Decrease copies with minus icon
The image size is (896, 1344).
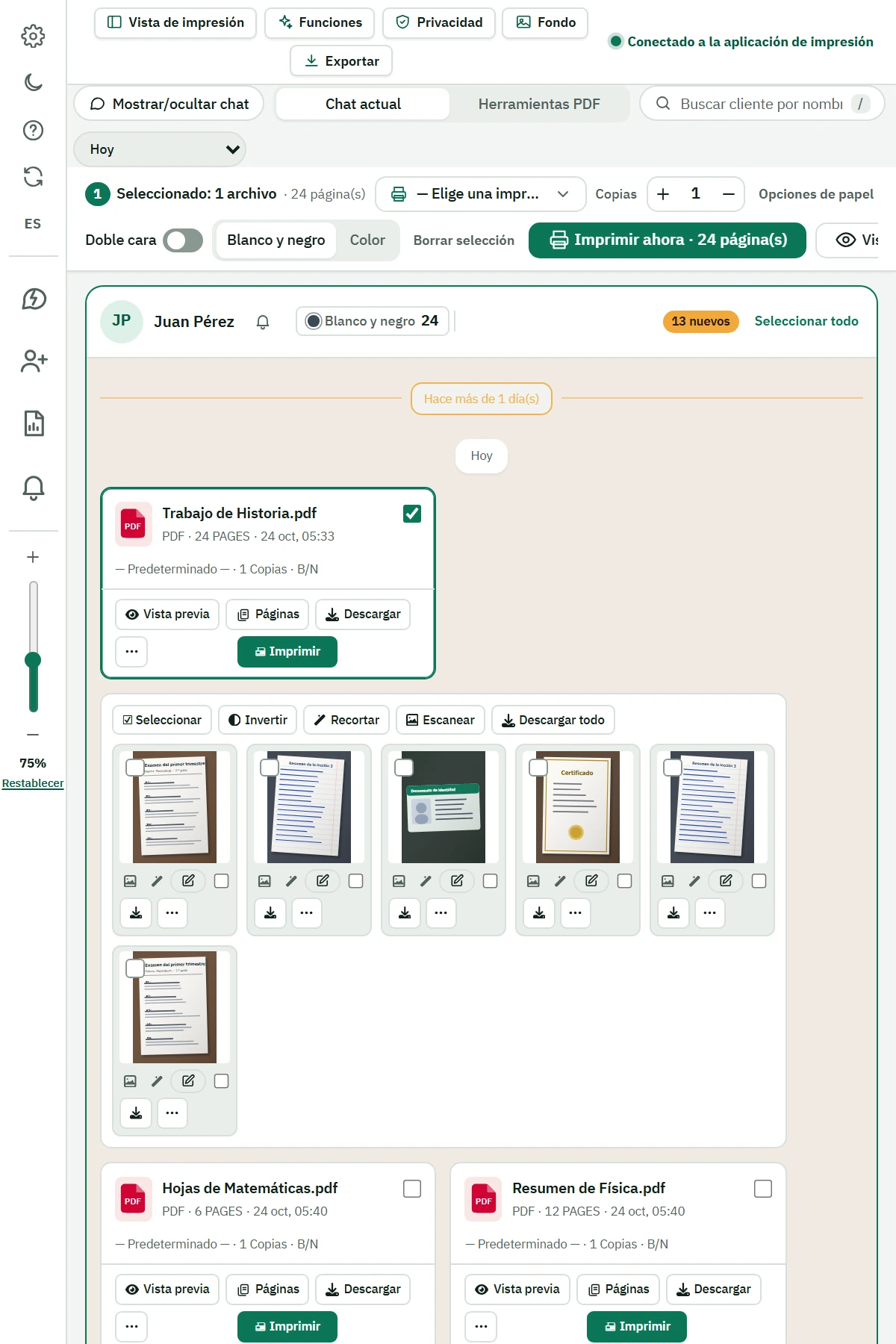pyautogui.click(x=729, y=194)
